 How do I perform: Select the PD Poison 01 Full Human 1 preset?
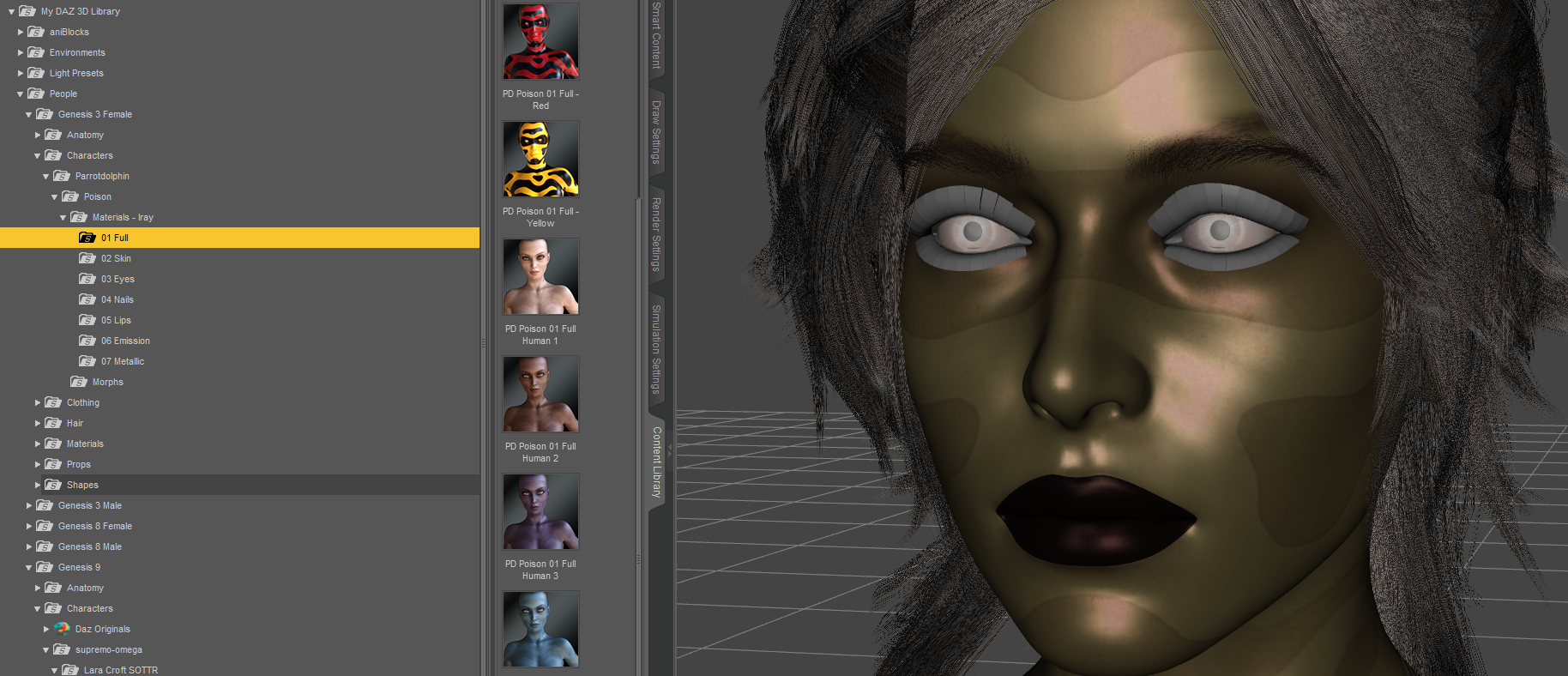(x=540, y=276)
